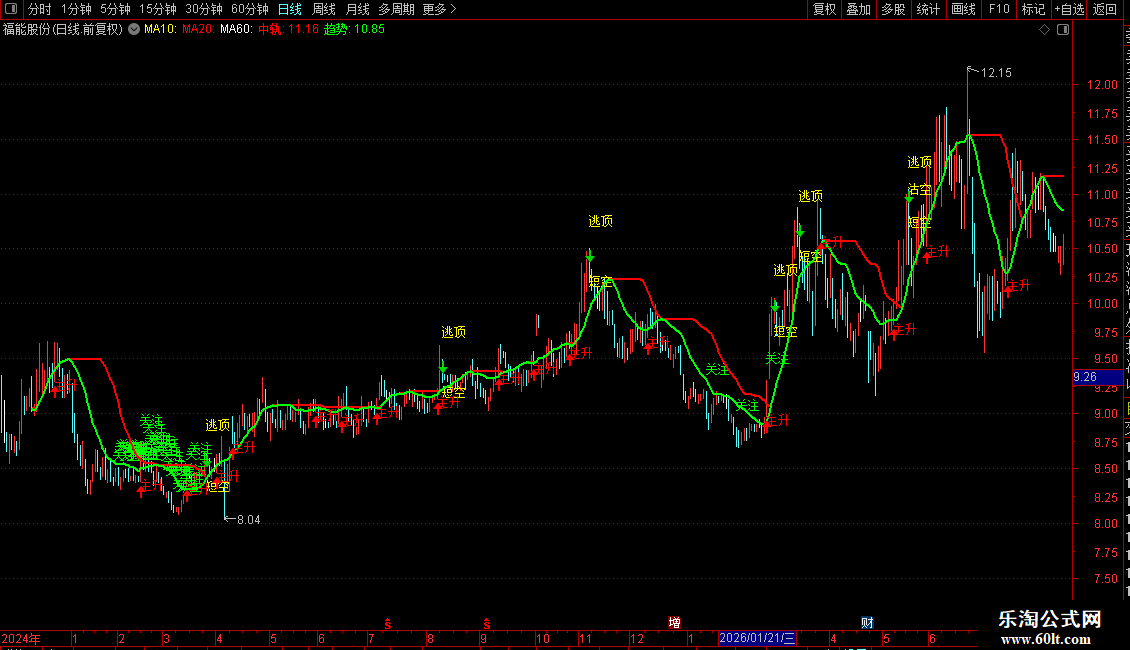Viewport: 1130px width, 650px height.
Task: Click the 8.04 low price label
Action: [x=249, y=520]
